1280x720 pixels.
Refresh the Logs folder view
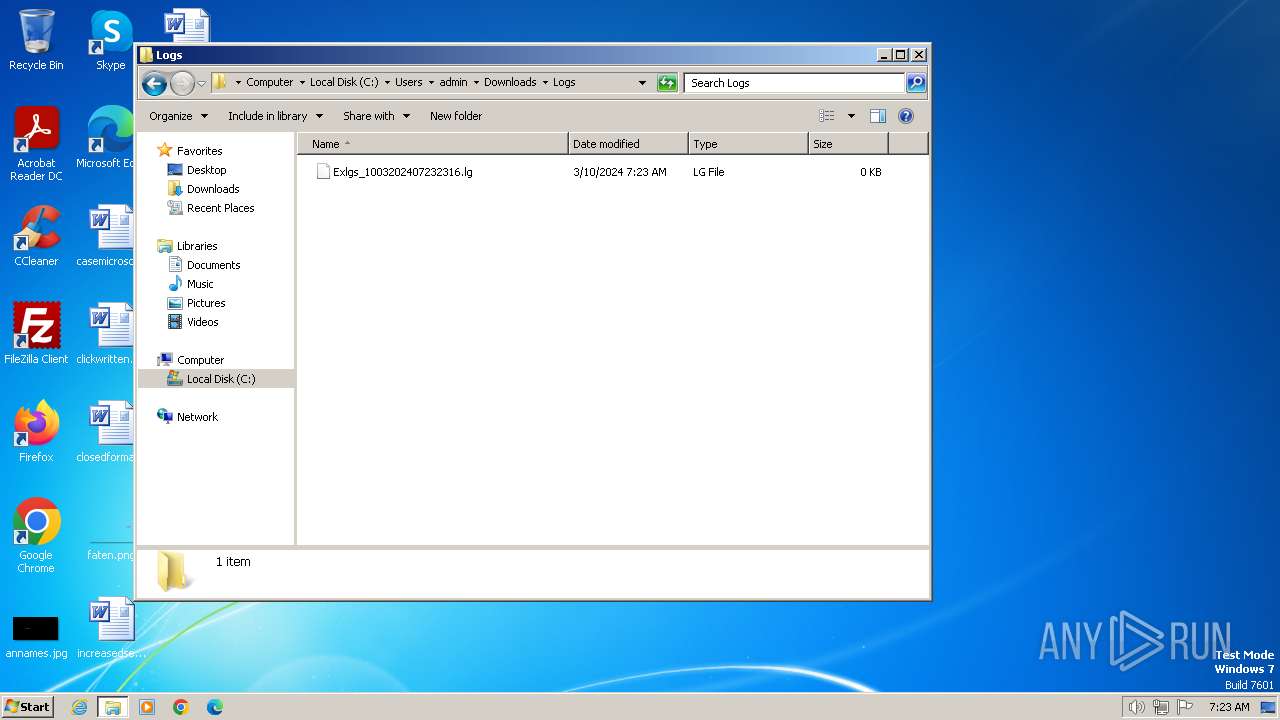click(667, 83)
